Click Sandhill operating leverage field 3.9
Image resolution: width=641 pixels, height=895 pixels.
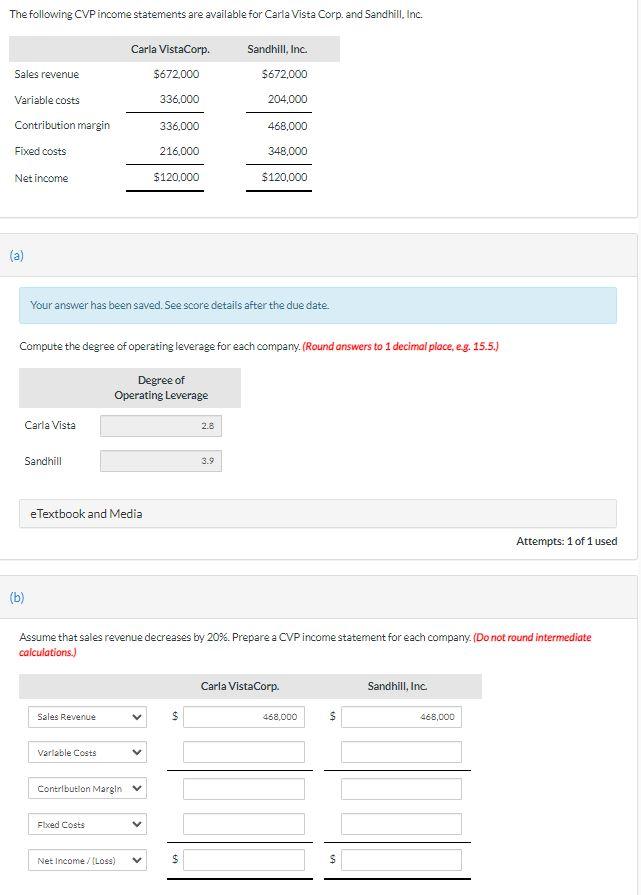(x=161, y=461)
